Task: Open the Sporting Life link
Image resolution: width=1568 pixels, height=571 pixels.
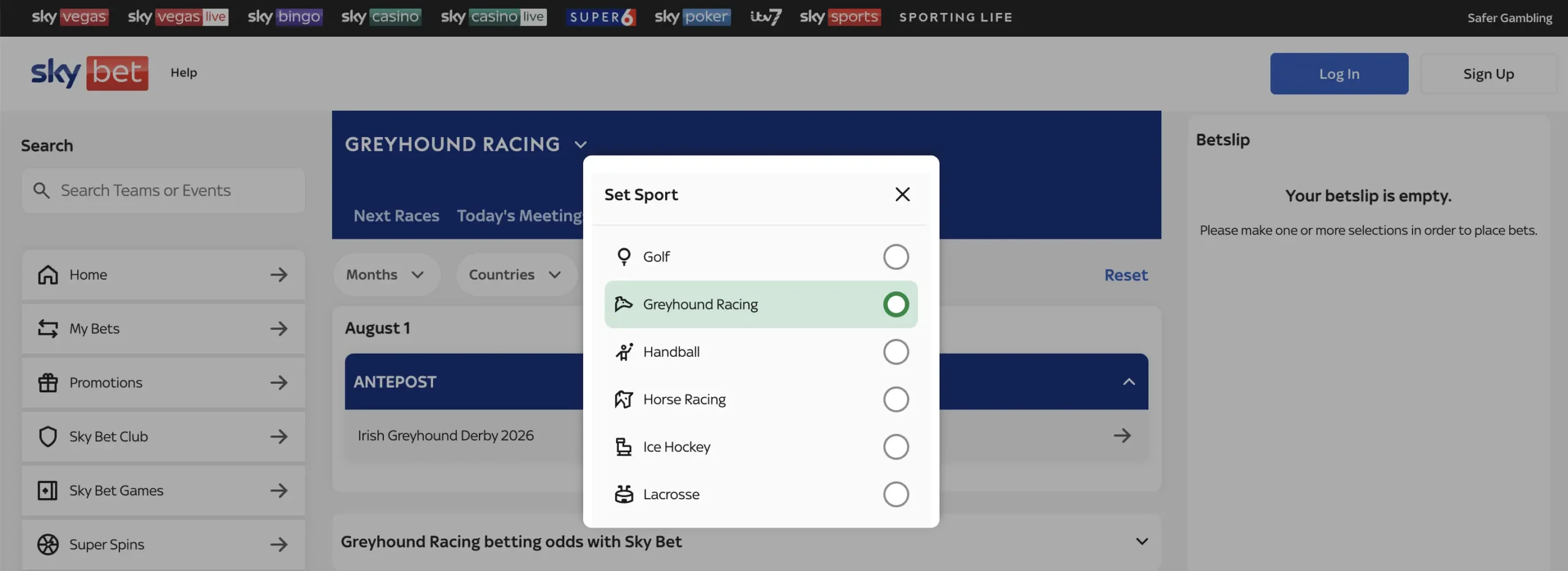Action: pos(956,17)
